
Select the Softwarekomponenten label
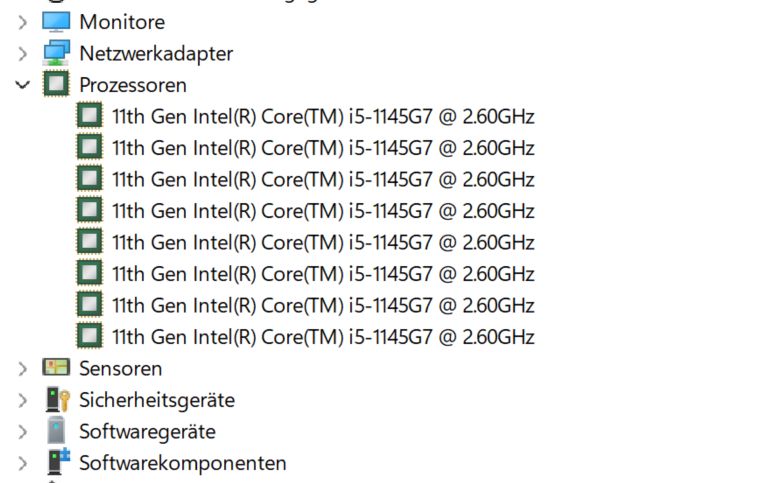pos(183,463)
